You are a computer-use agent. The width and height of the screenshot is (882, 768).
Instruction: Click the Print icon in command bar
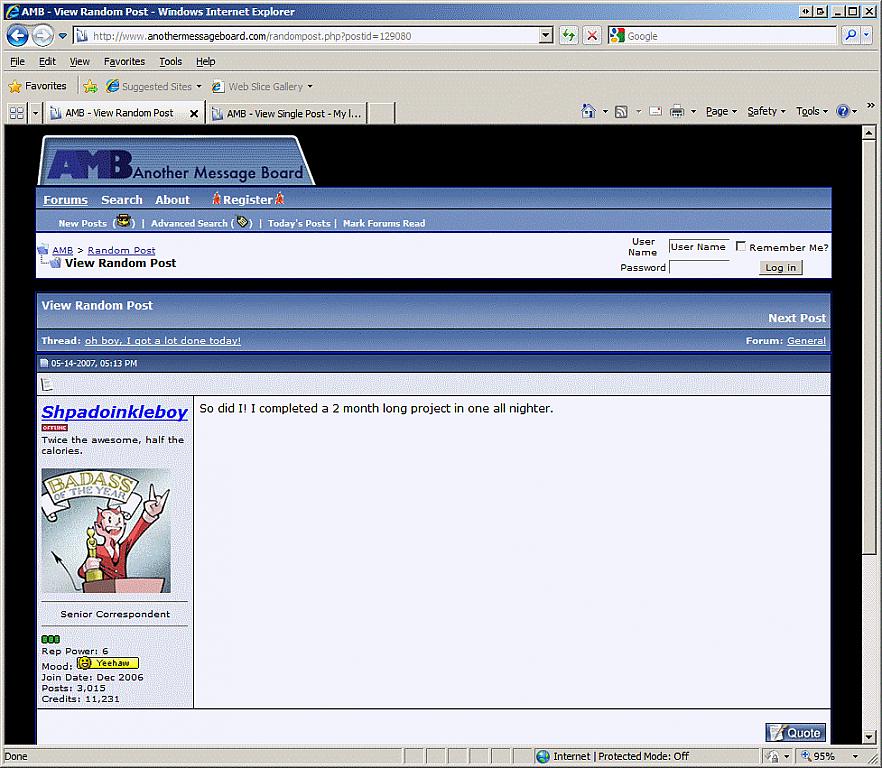[x=676, y=112]
